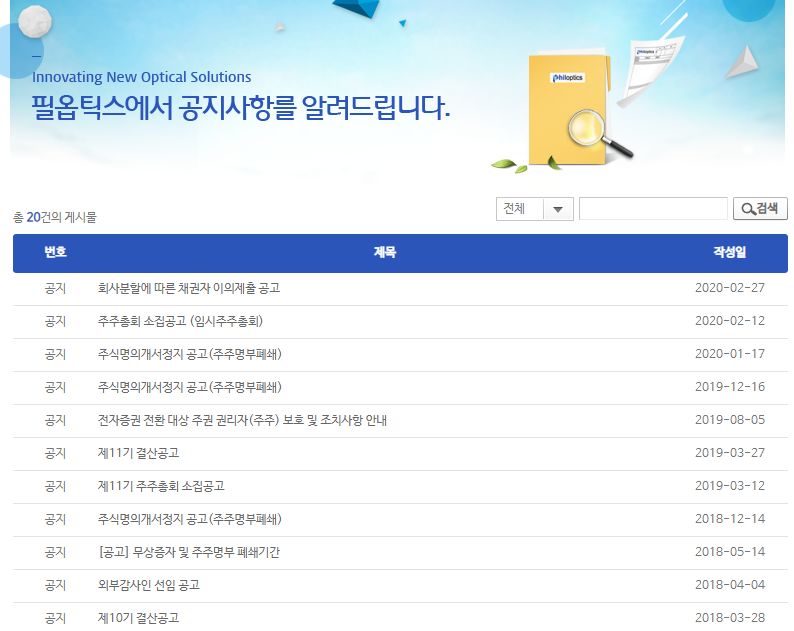Screen dimensions: 794x631
Task: Open 주식명의개서정지 공고 dated 2018-12-14
Action: 189,519
